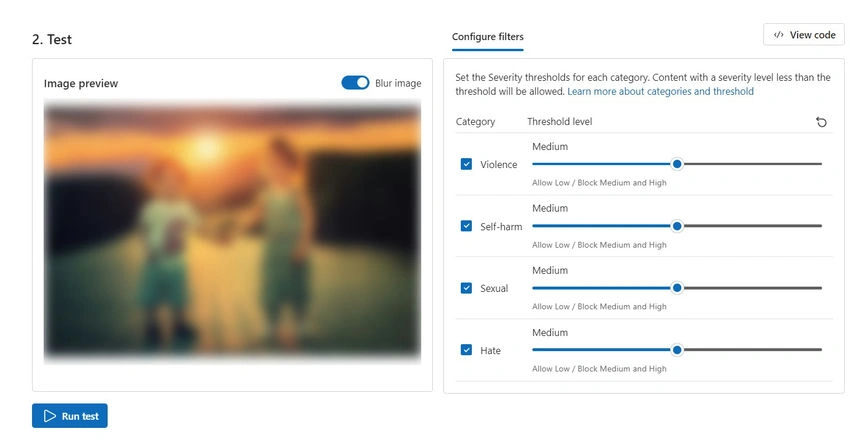Reset thresholds with the undo arrow icon
Viewport: 850px width, 443px height.
pos(821,122)
